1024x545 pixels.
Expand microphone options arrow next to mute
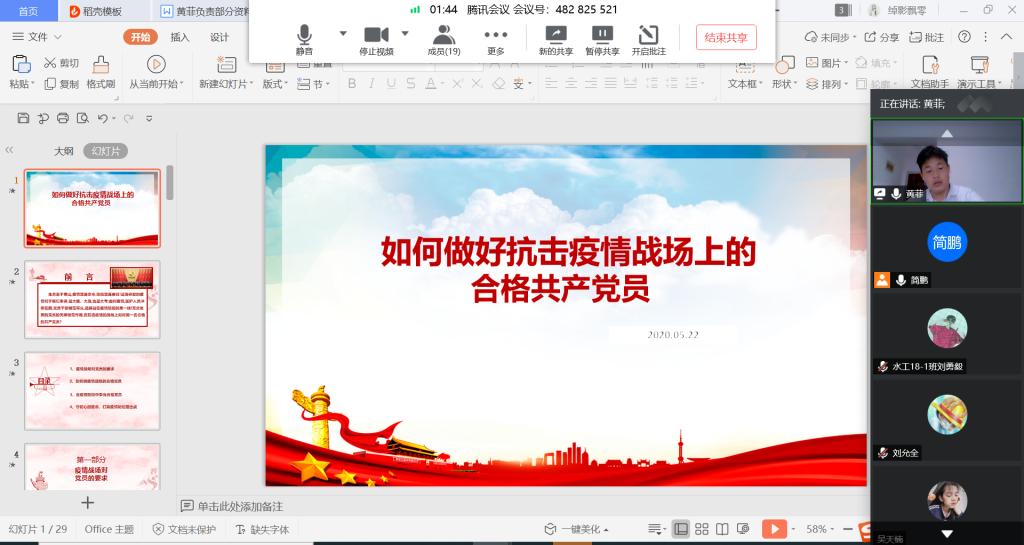343,33
